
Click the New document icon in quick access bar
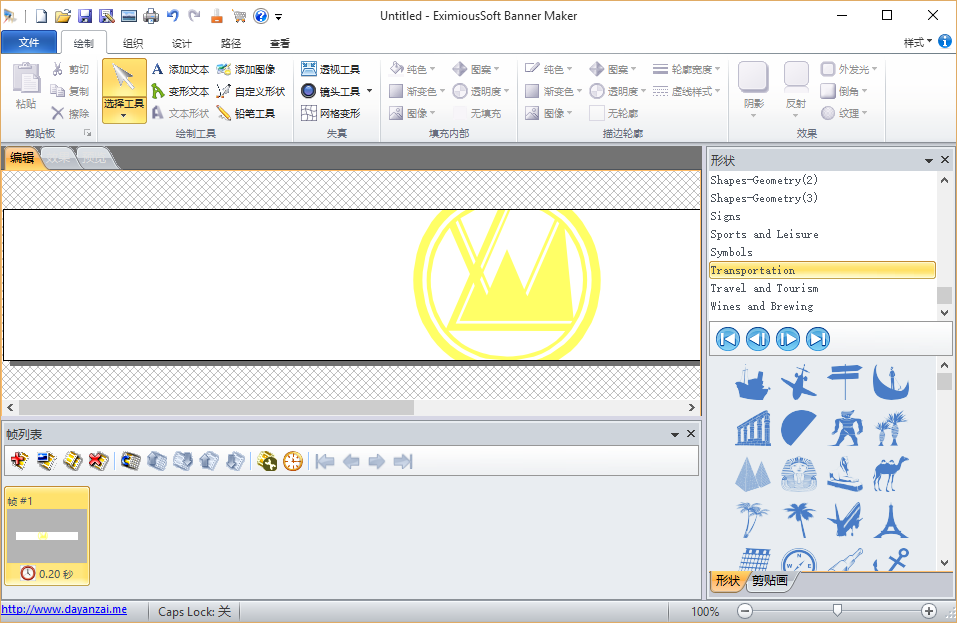pos(40,16)
